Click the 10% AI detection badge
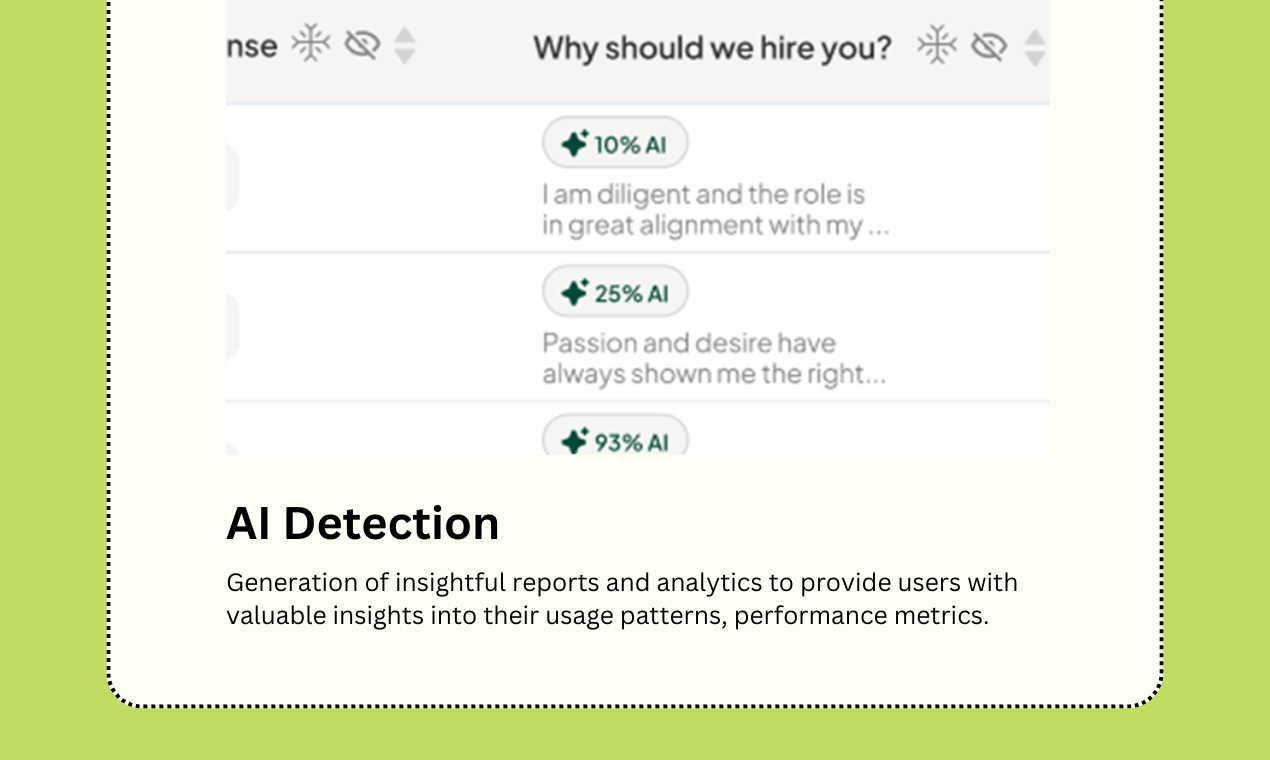The image size is (1270, 760). pos(615,144)
